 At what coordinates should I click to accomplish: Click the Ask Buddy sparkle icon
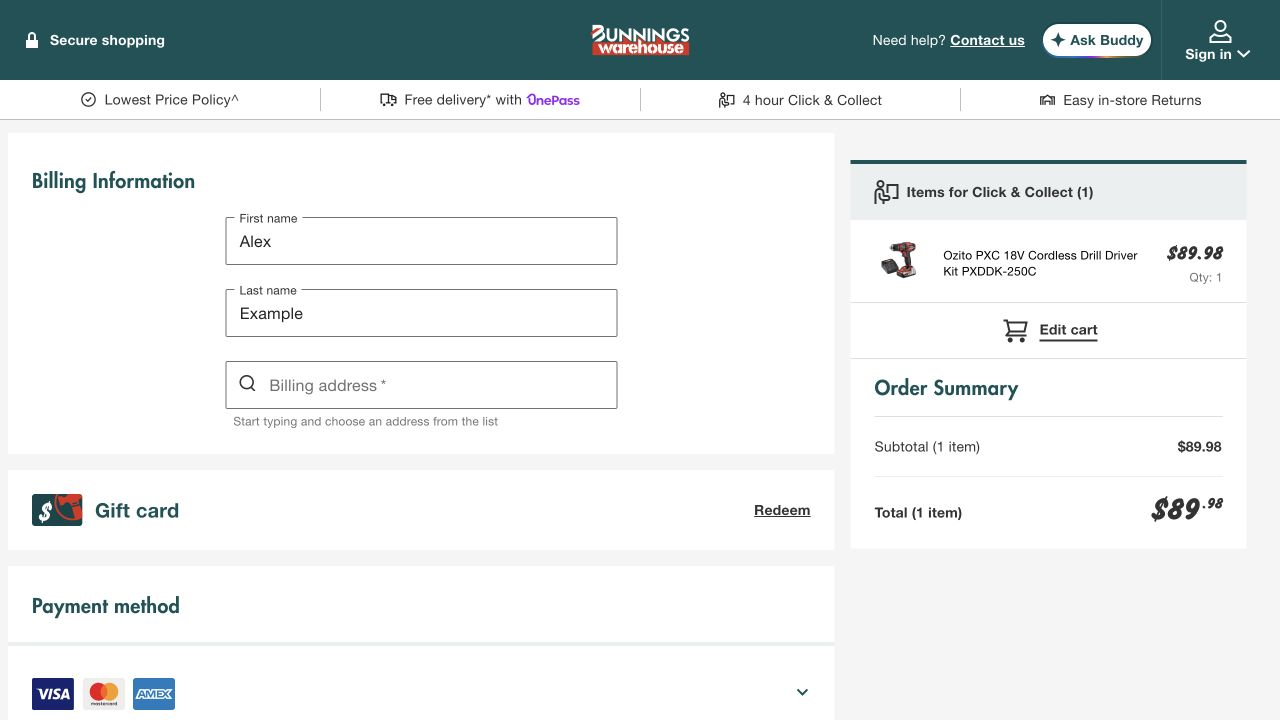pyautogui.click(x=1058, y=40)
